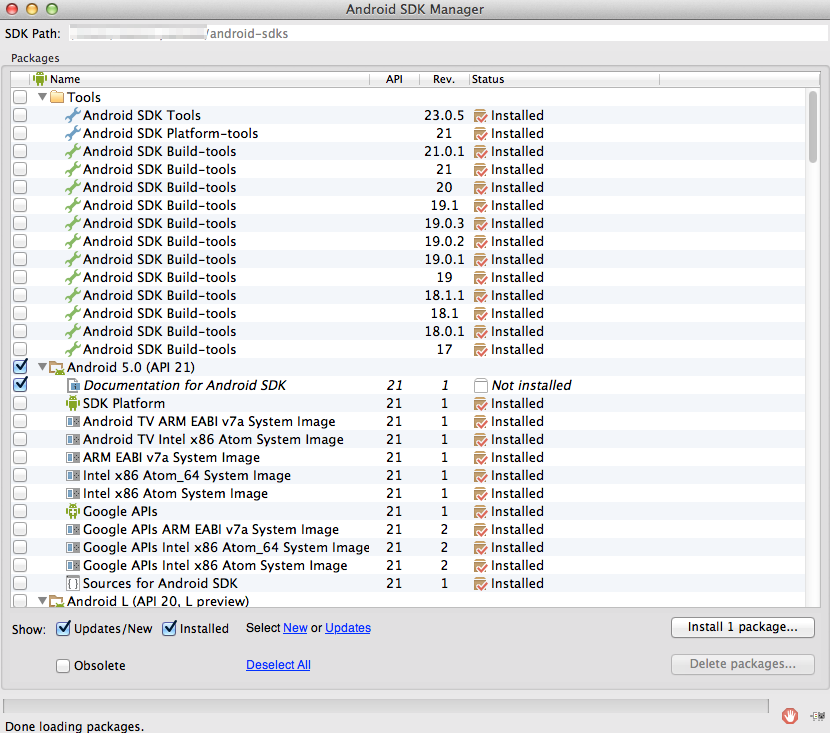
Task: Click the Not installed status text
Action: point(531,385)
